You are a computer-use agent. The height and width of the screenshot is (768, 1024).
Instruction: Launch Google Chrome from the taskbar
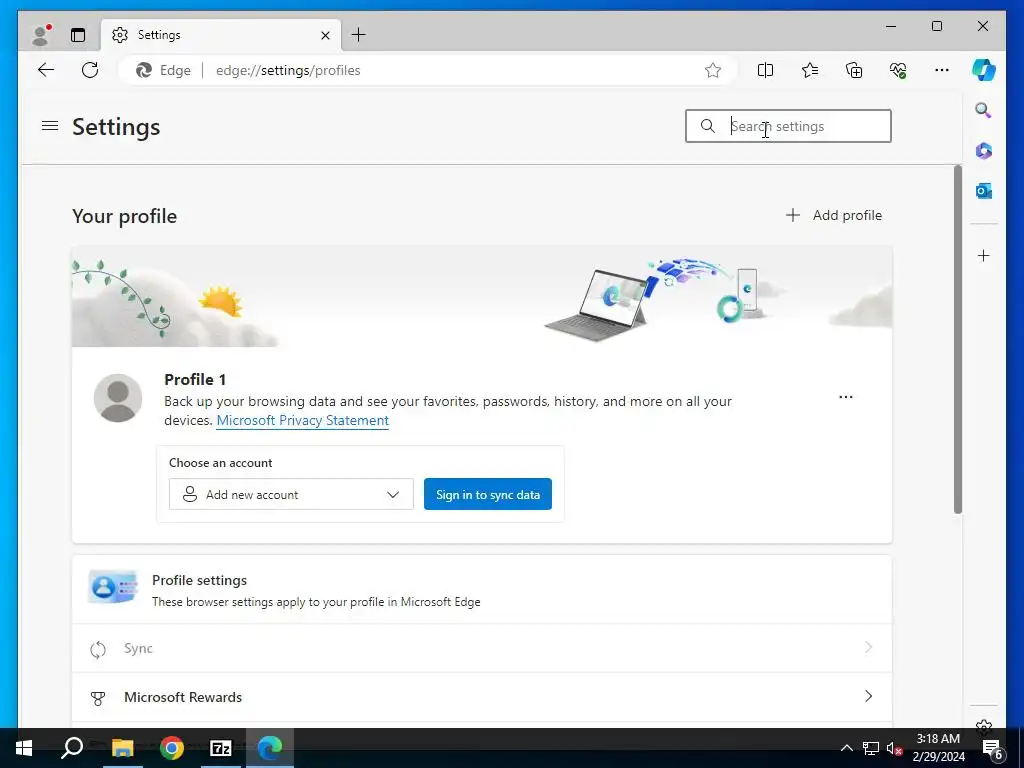[x=172, y=748]
